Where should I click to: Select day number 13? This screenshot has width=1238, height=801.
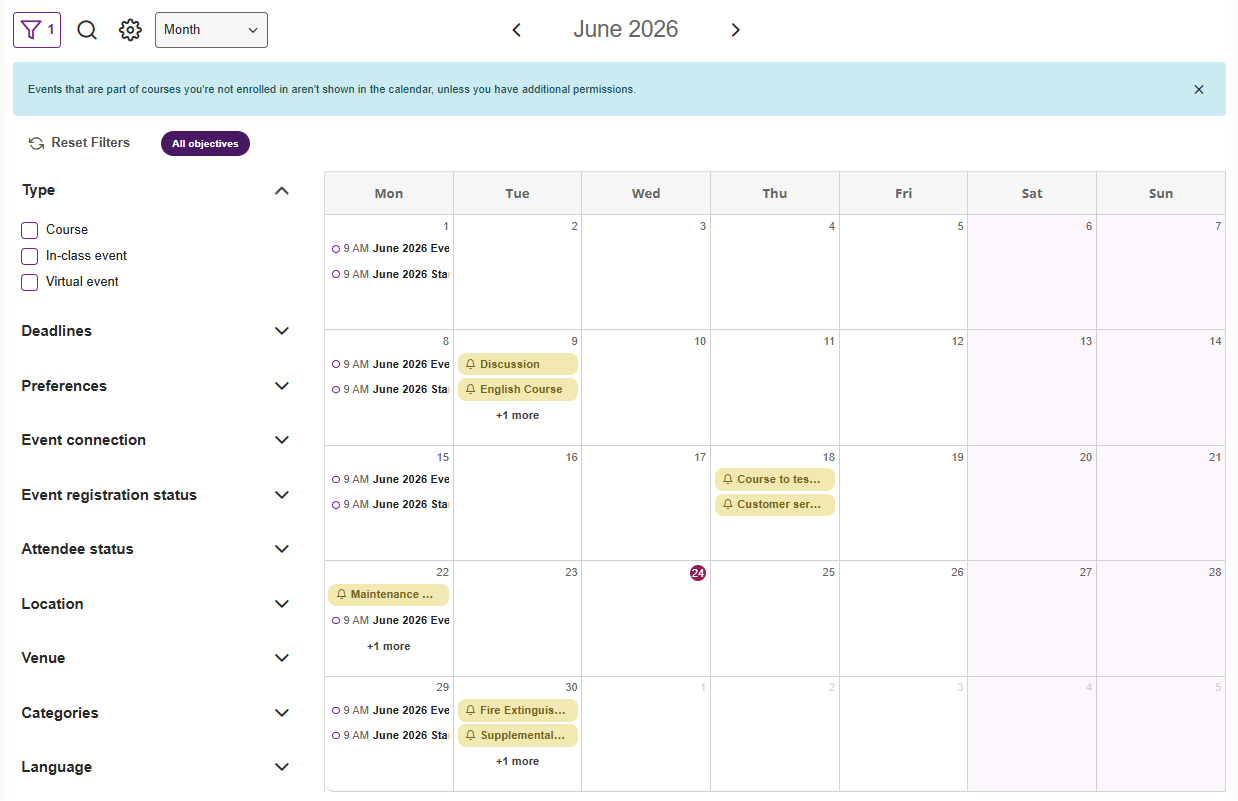[1086, 341]
